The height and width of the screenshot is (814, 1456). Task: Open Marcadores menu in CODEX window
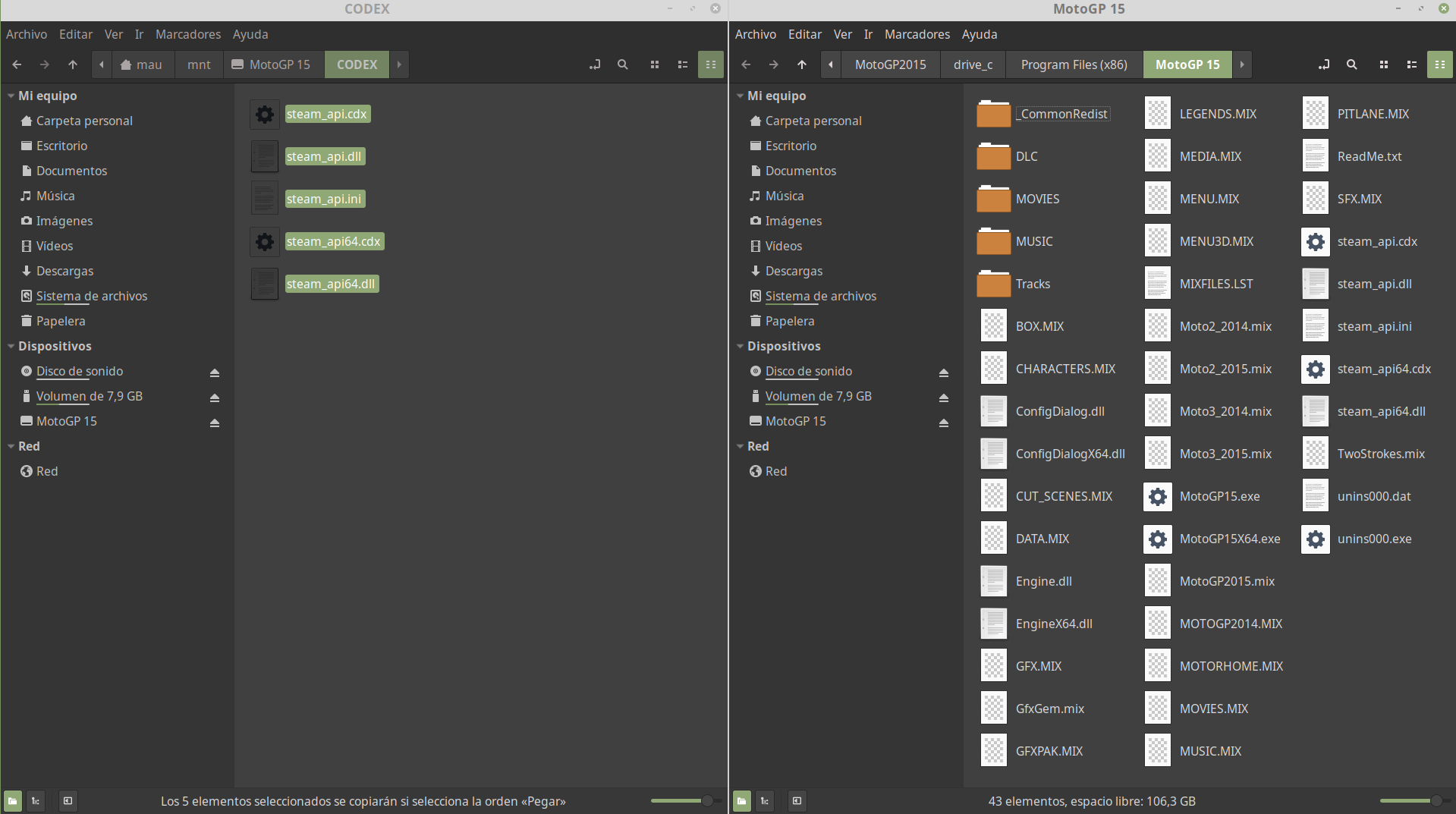click(188, 34)
